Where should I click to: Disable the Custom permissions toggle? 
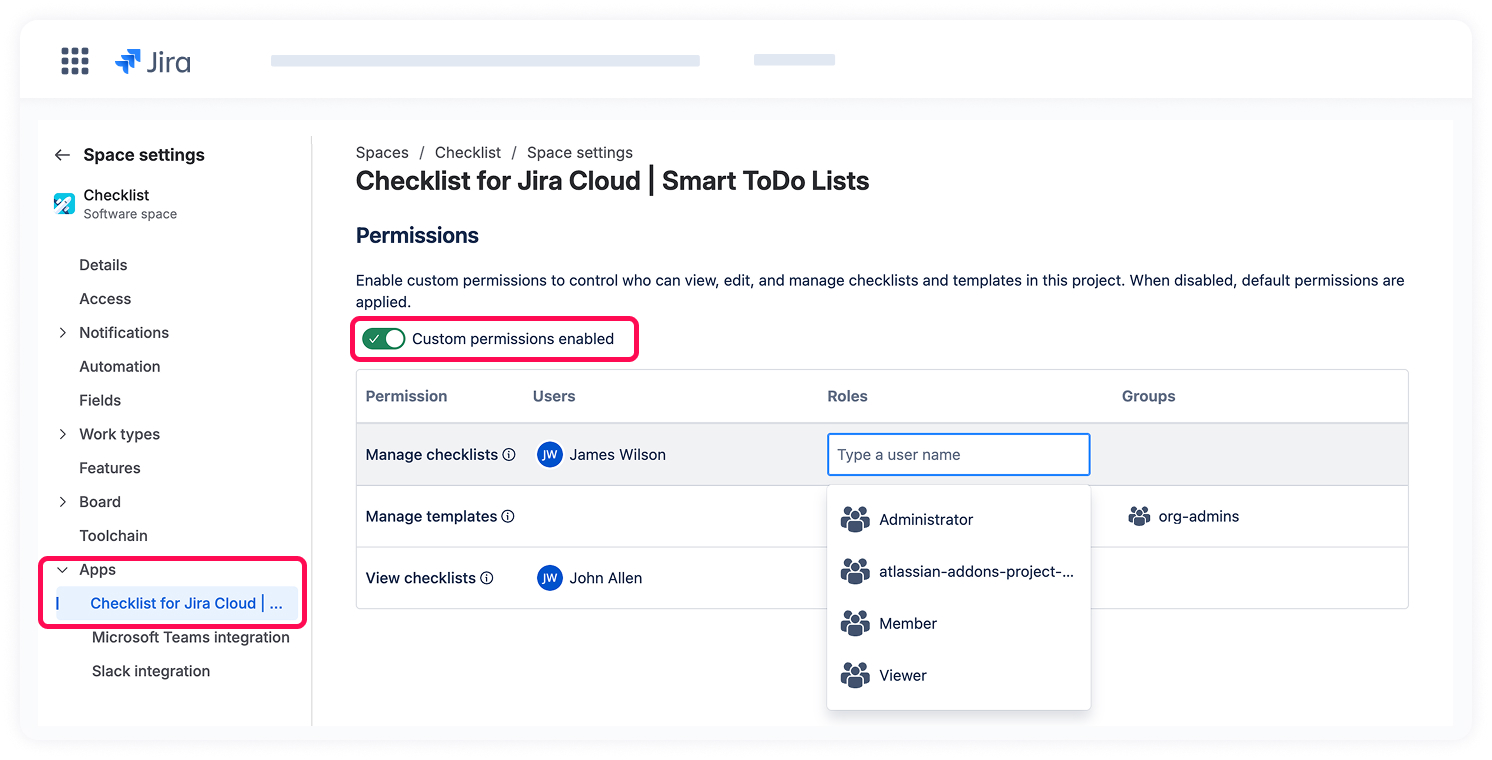pos(384,339)
